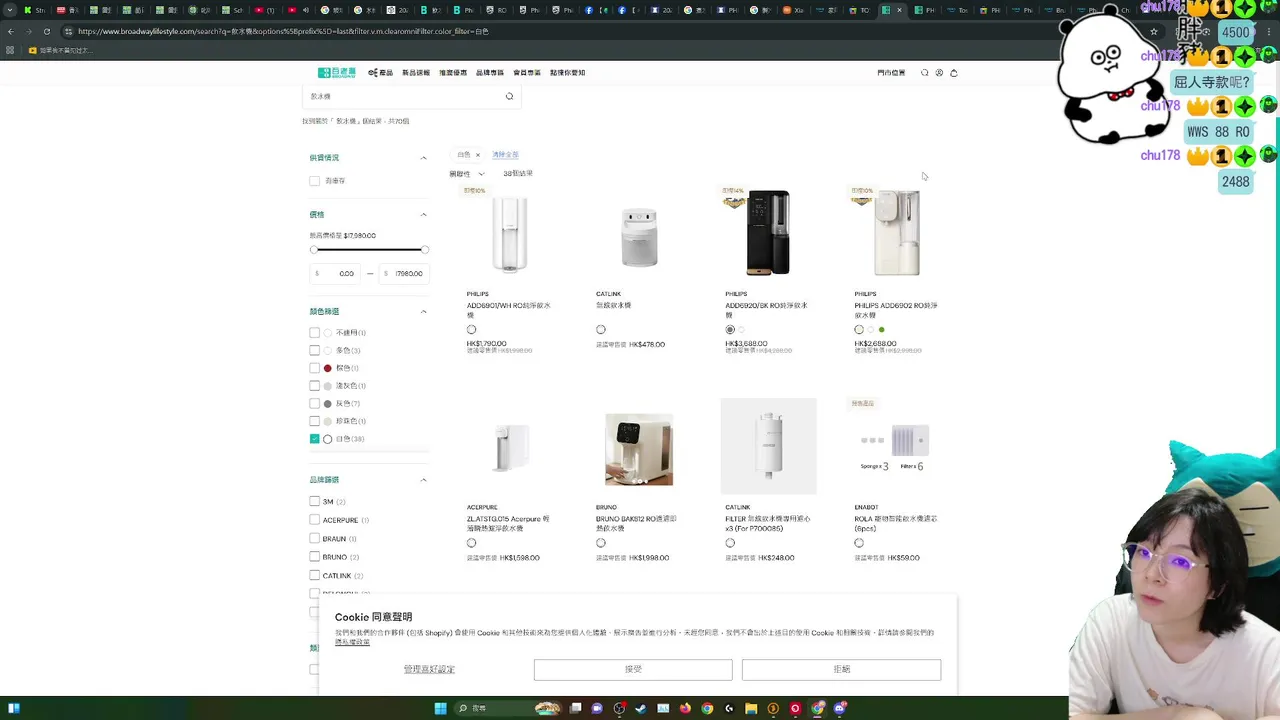Image resolution: width=1280 pixels, height=720 pixels.
Task: Click the maximum price input 17980.00
Action: (x=404, y=274)
